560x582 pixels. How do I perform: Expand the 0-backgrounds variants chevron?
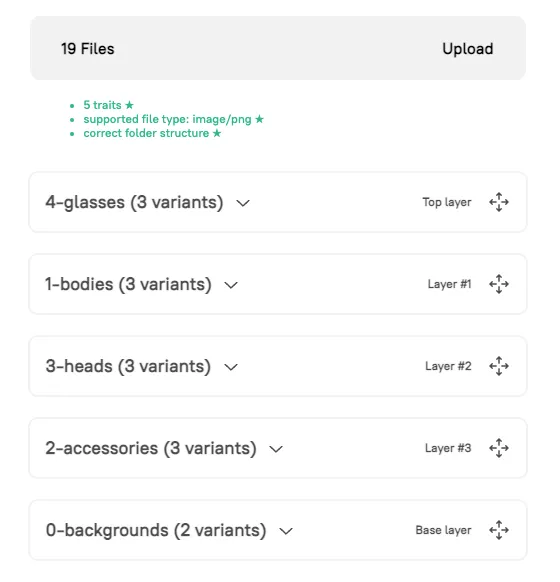(286, 532)
